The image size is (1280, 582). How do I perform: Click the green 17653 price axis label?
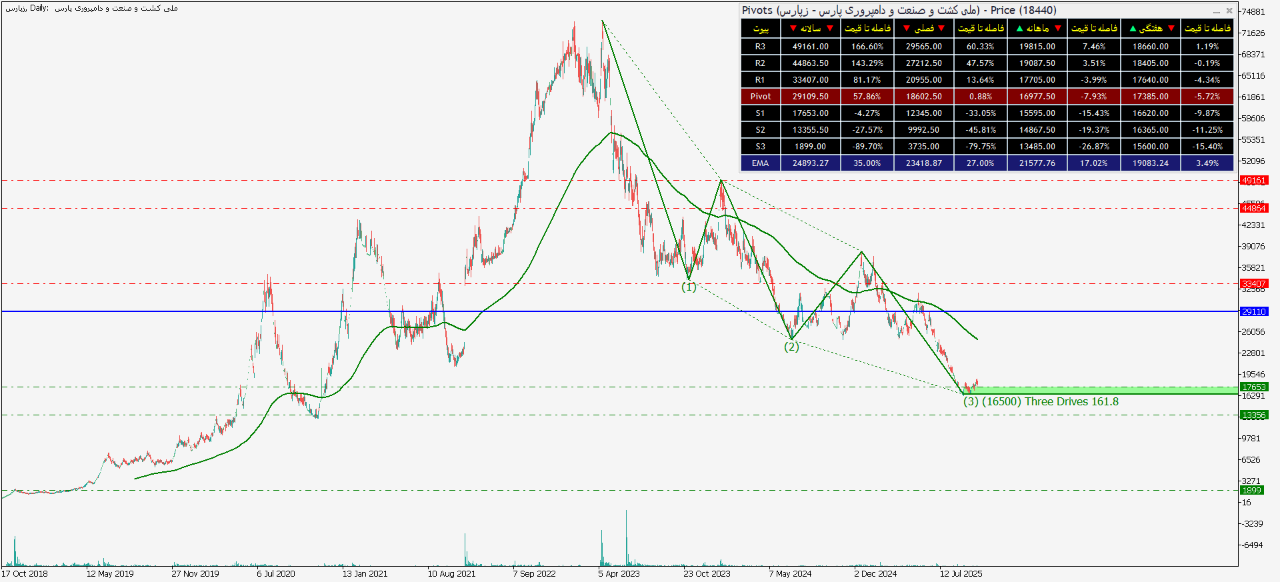click(x=1253, y=387)
